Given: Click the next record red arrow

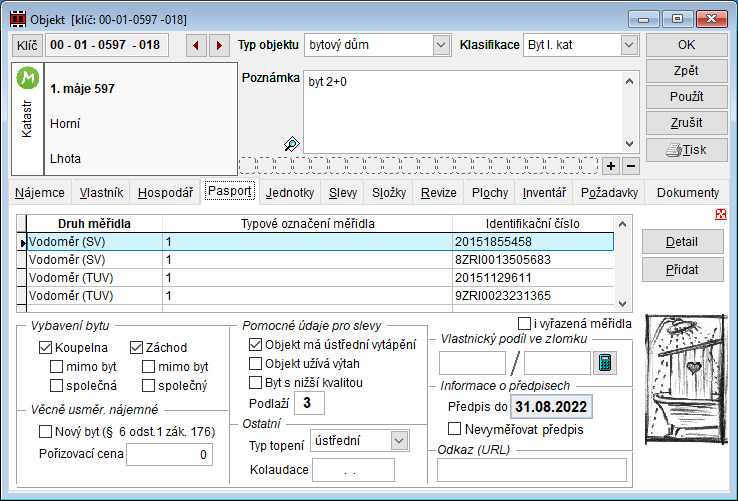Looking at the screenshot, I should pos(218,45).
